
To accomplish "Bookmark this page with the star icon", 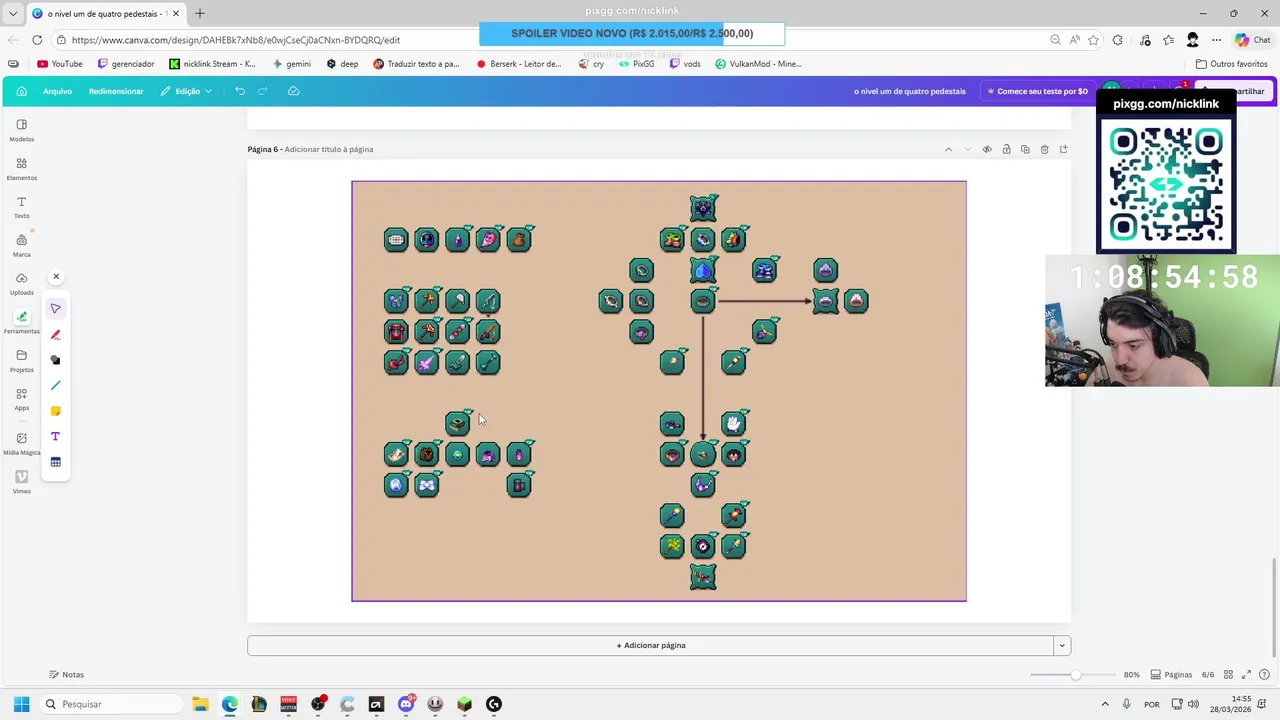I will tap(1093, 40).
